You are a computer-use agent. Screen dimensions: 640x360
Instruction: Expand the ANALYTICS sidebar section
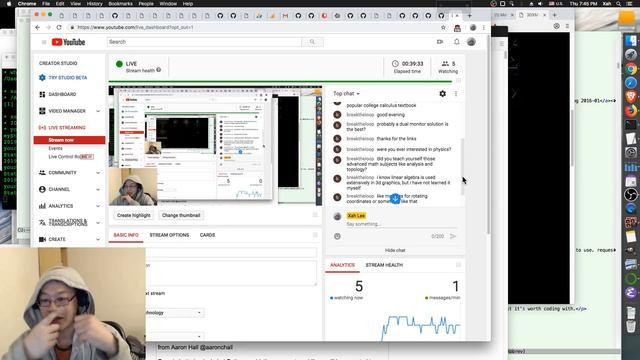98,206
